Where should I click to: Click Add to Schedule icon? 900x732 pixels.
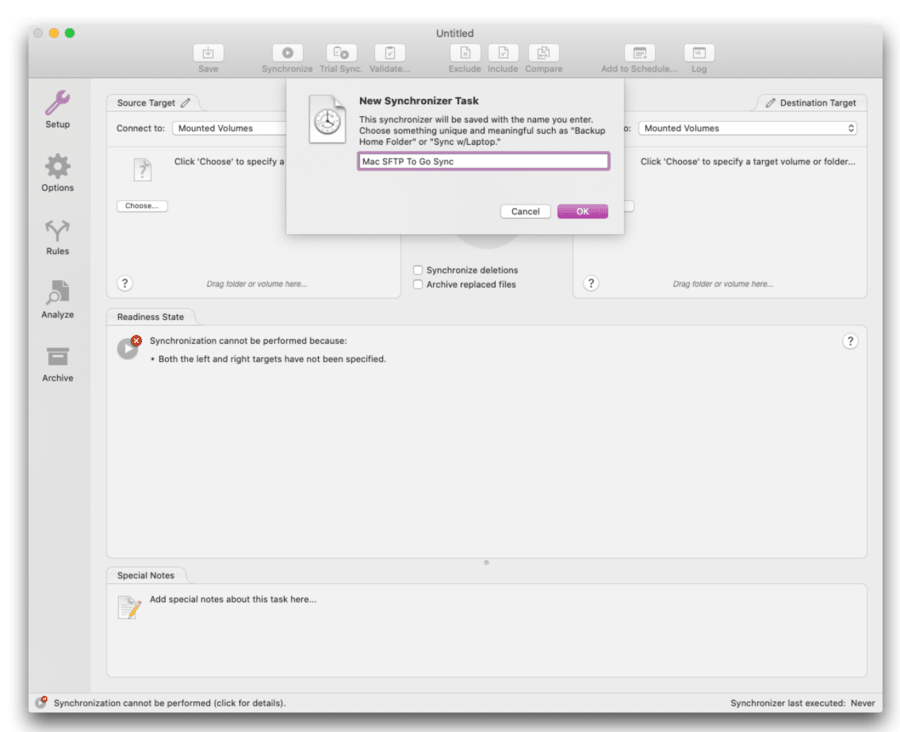638,55
